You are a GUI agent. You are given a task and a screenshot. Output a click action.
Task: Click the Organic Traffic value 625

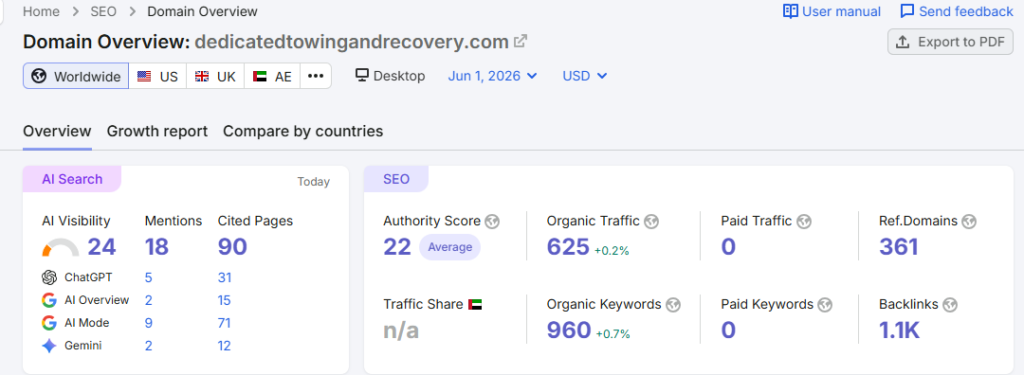[x=568, y=247]
